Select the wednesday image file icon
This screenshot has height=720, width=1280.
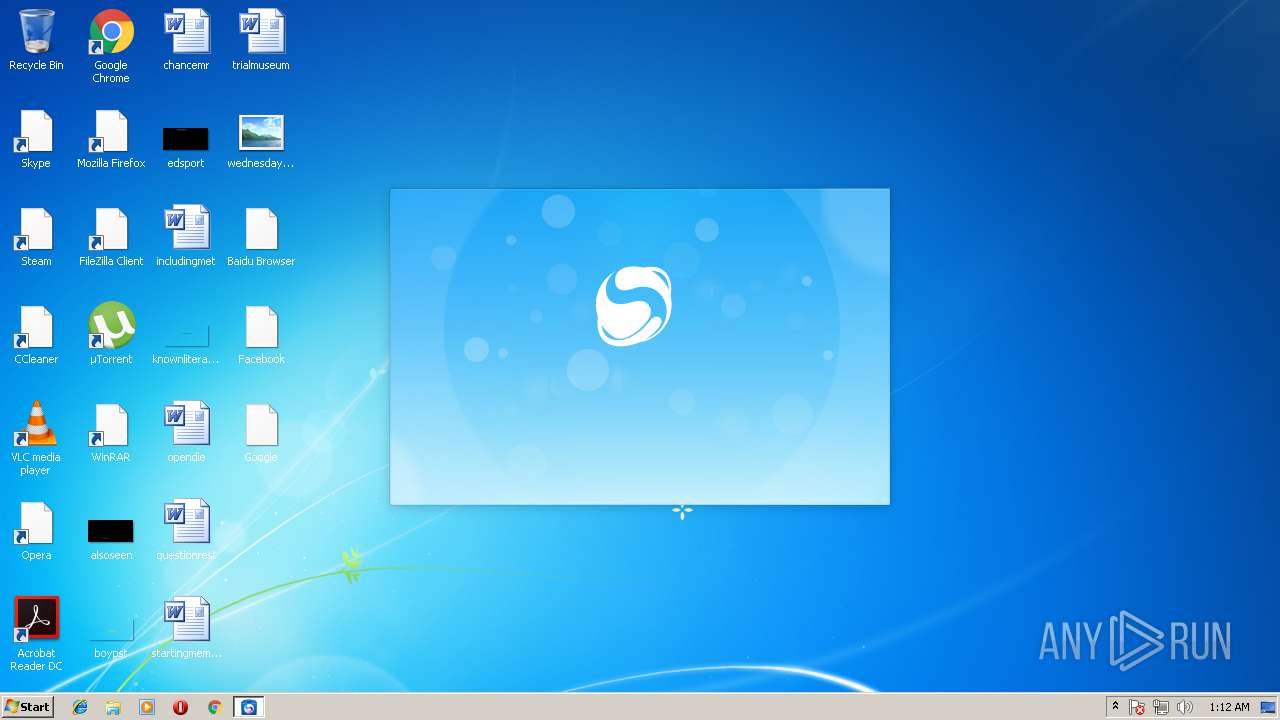click(261, 140)
